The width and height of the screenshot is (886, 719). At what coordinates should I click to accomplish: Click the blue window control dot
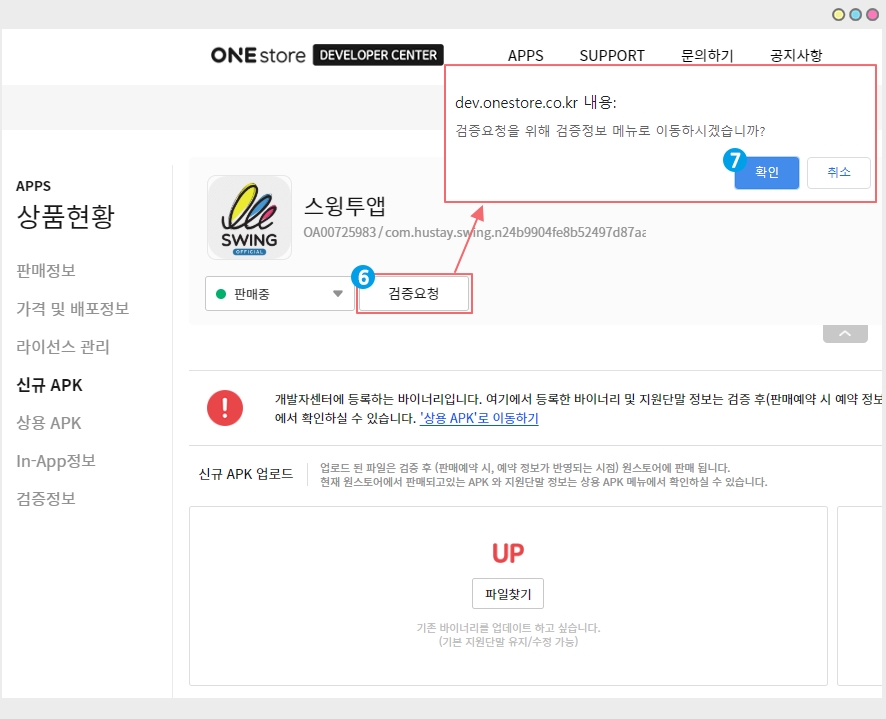pyautogui.click(x=856, y=14)
